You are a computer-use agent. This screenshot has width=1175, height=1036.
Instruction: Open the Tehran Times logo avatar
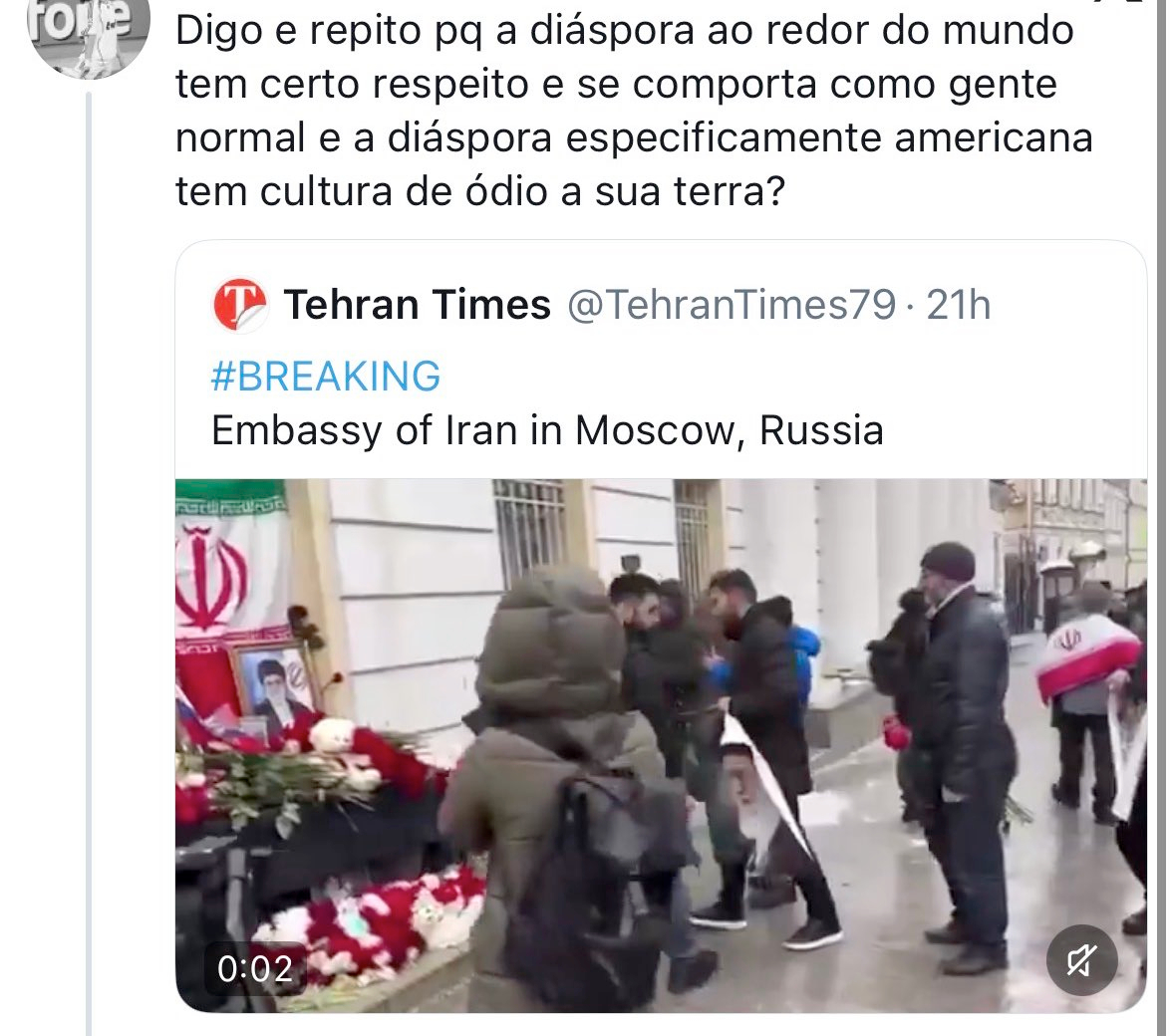(x=240, y=305)
